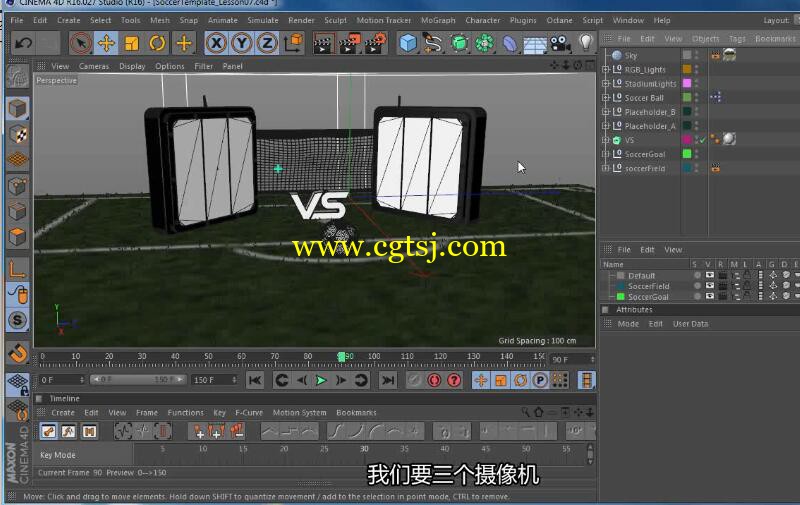The height and width of the screenshot is (505, 800).
Task: Go to end of animation
Action: click(x=388, y=380)
